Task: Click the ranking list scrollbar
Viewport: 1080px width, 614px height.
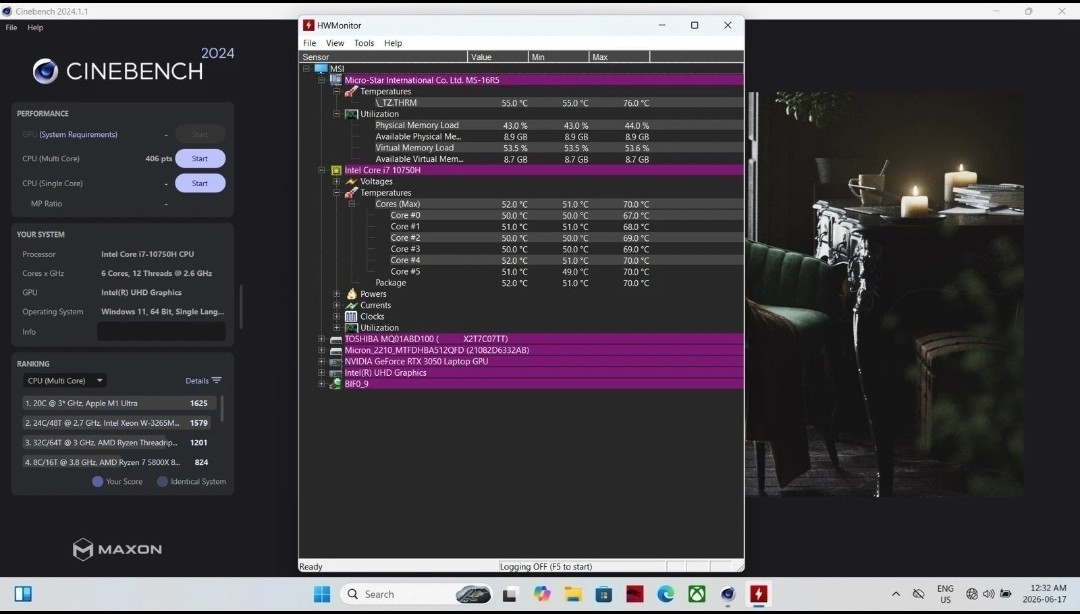Action: [222, 409]
